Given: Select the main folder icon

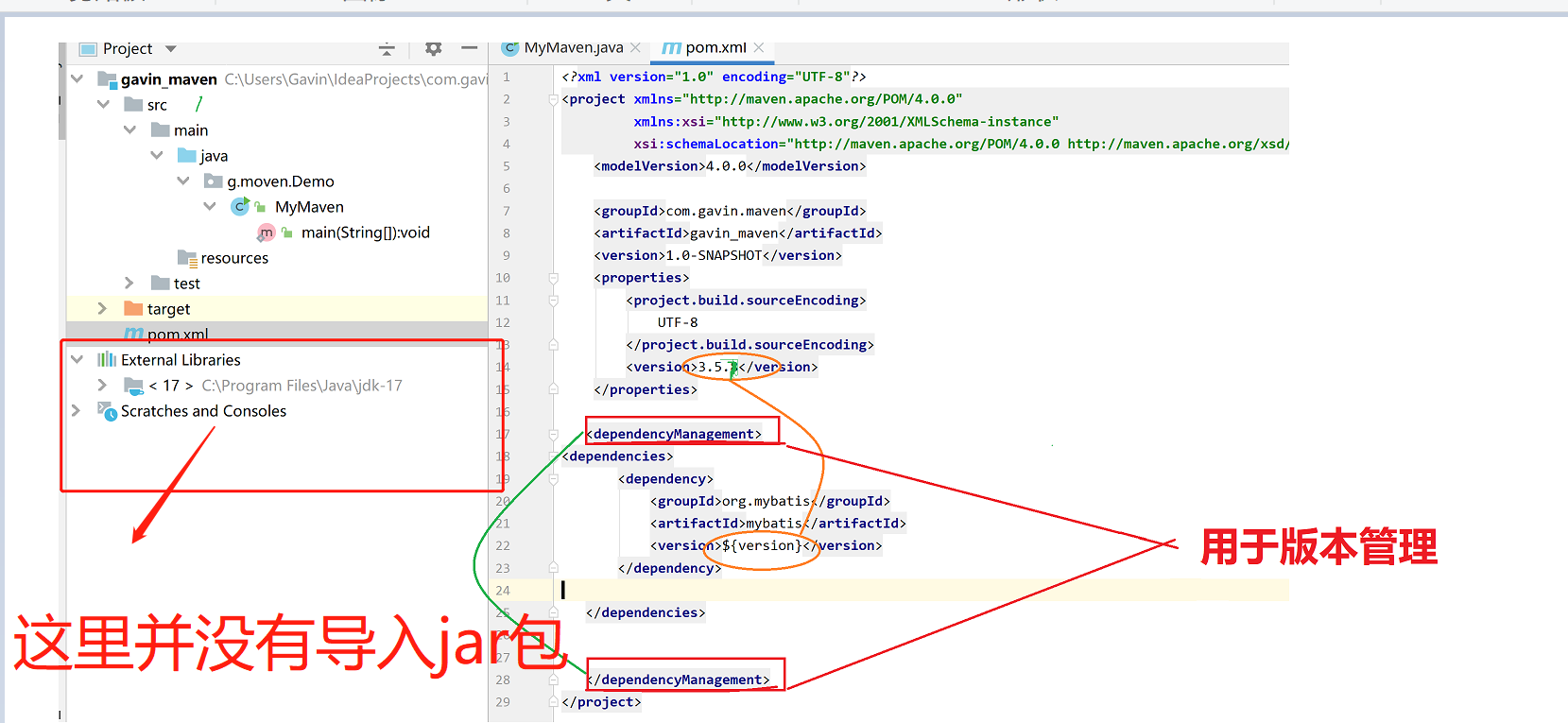Looking at the screenshot, I should point(160,129).
